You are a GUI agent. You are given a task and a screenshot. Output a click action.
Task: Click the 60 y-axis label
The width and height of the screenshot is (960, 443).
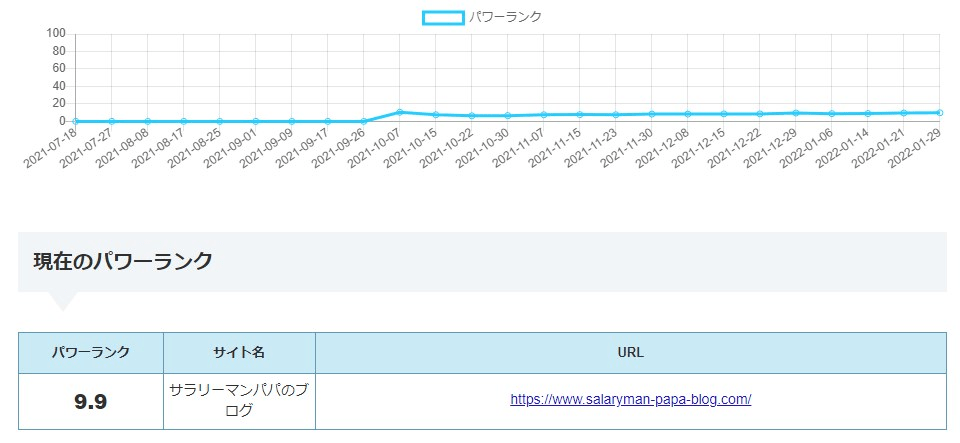[59, 69]
